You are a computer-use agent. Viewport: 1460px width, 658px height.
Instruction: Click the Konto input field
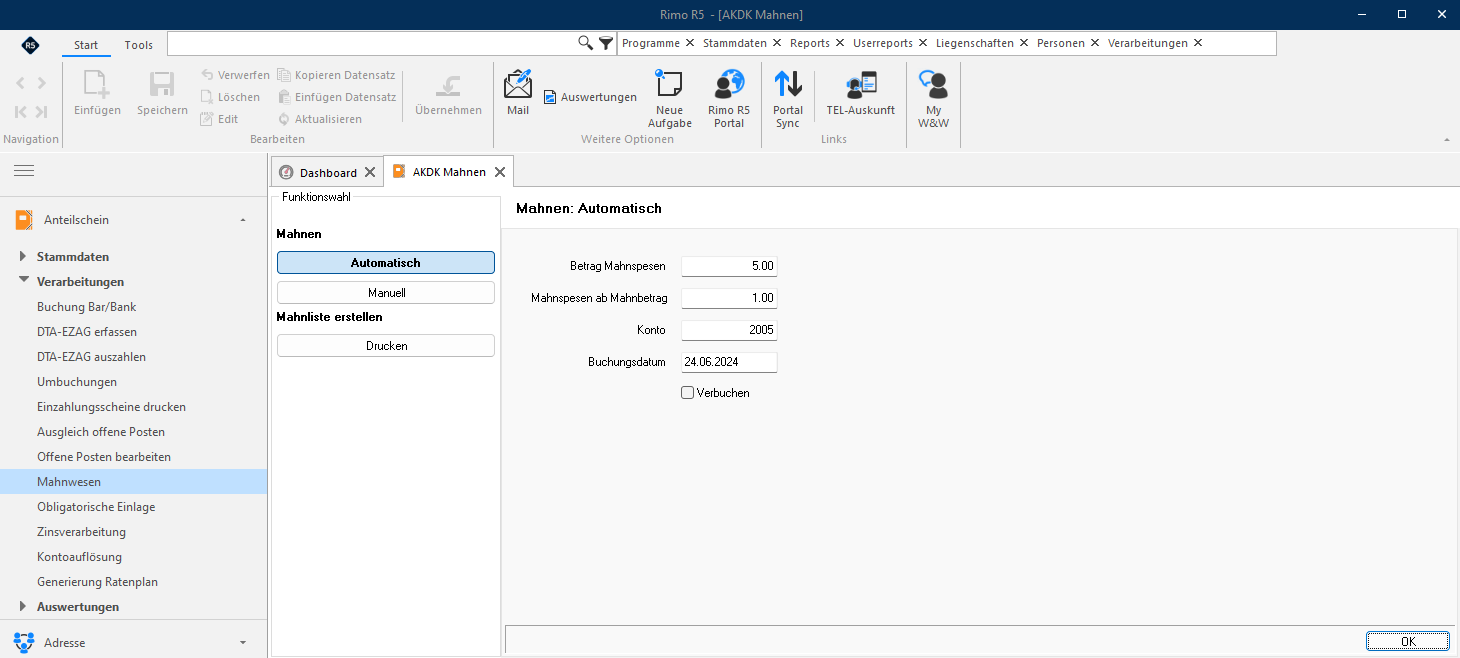coord(729,330)
